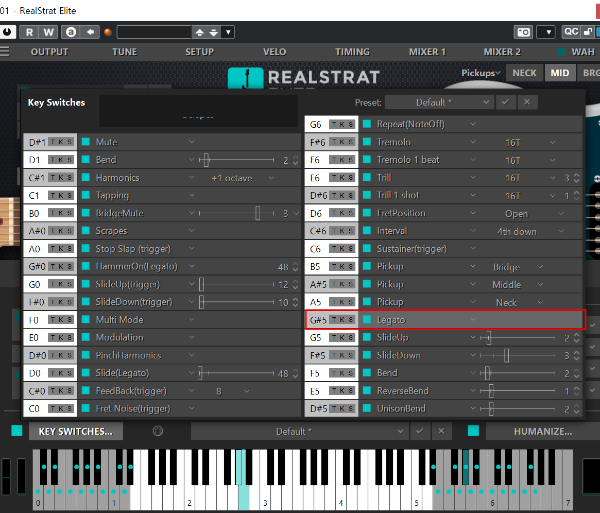
Task: Toggle the Scrapes key switch checkbox
Action: coord(86,231)
